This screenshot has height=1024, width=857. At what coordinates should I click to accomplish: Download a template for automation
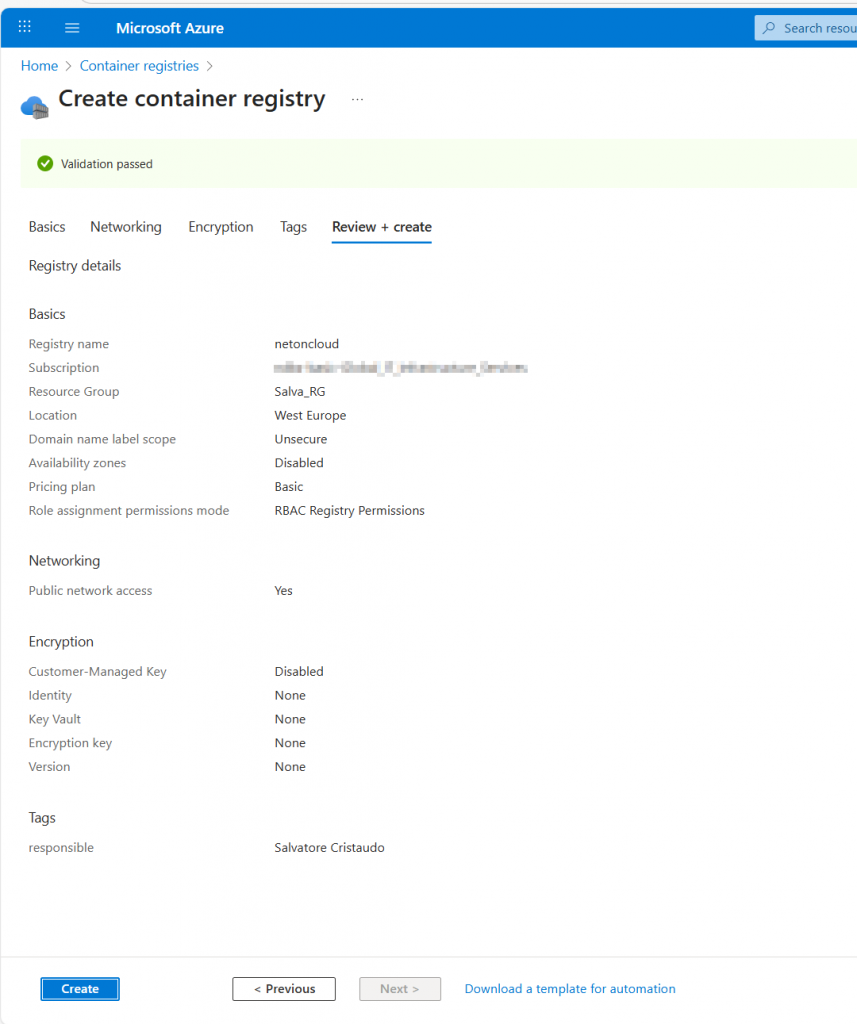pos(570,989)
